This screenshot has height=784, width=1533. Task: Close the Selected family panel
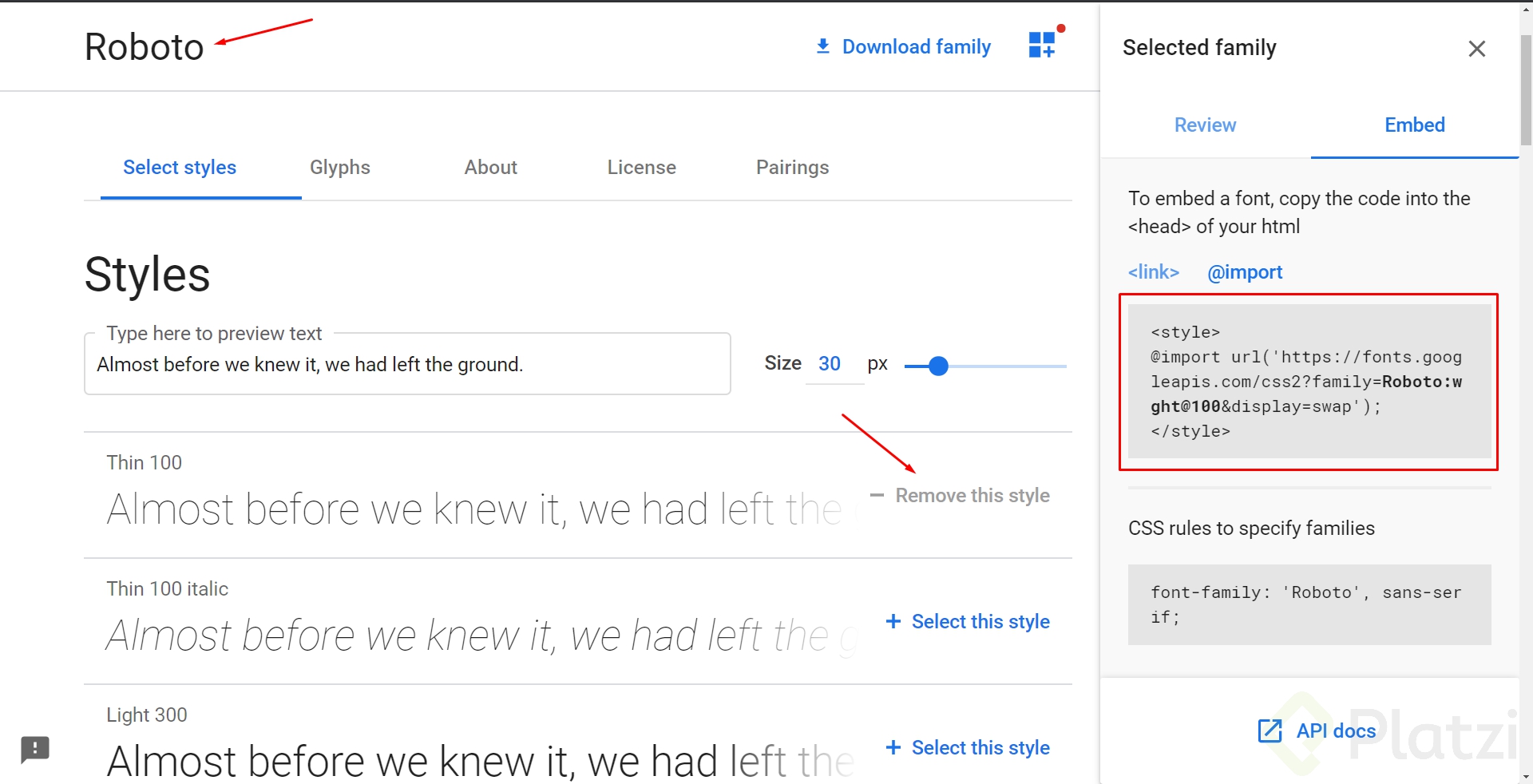[x=1476, y=49]
